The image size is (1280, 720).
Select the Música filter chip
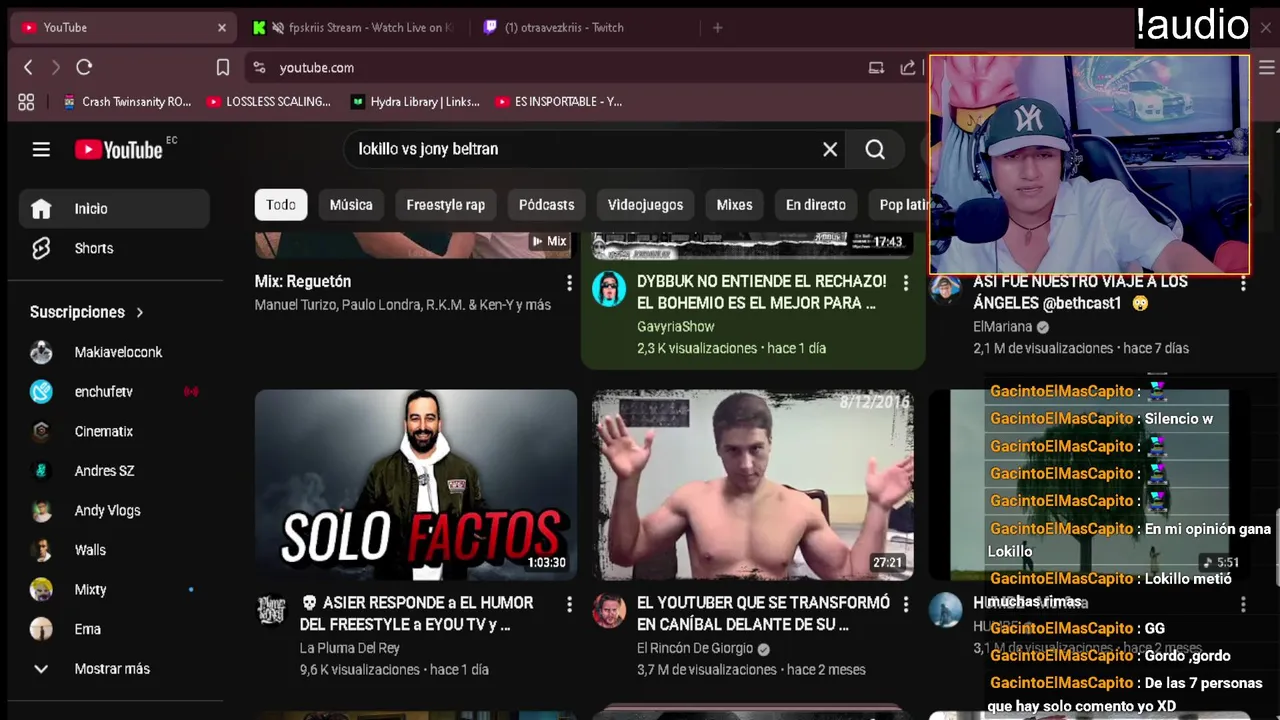point(351,204)
